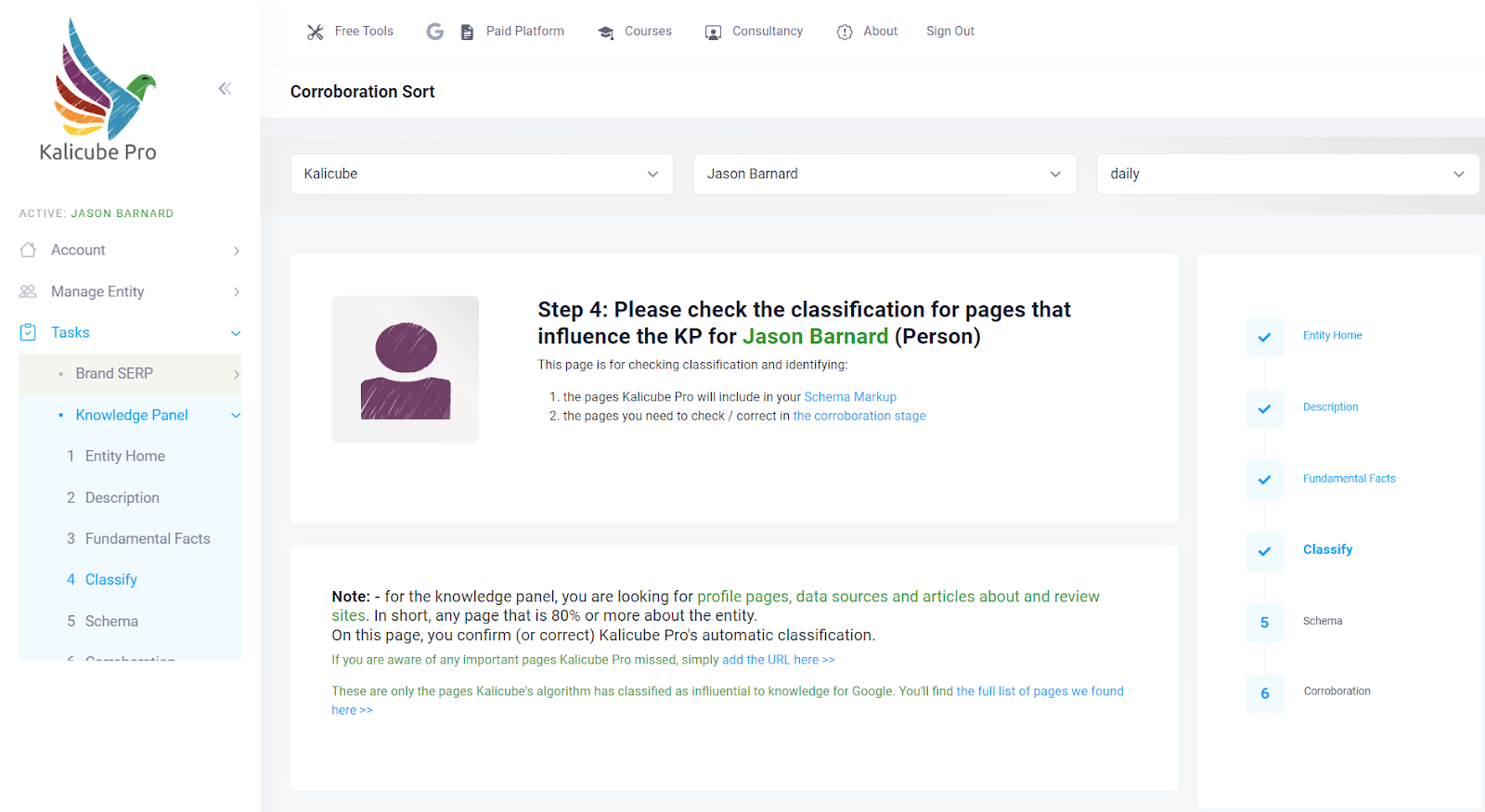Click the Entity Home step checkmark

coord(1264,337)
